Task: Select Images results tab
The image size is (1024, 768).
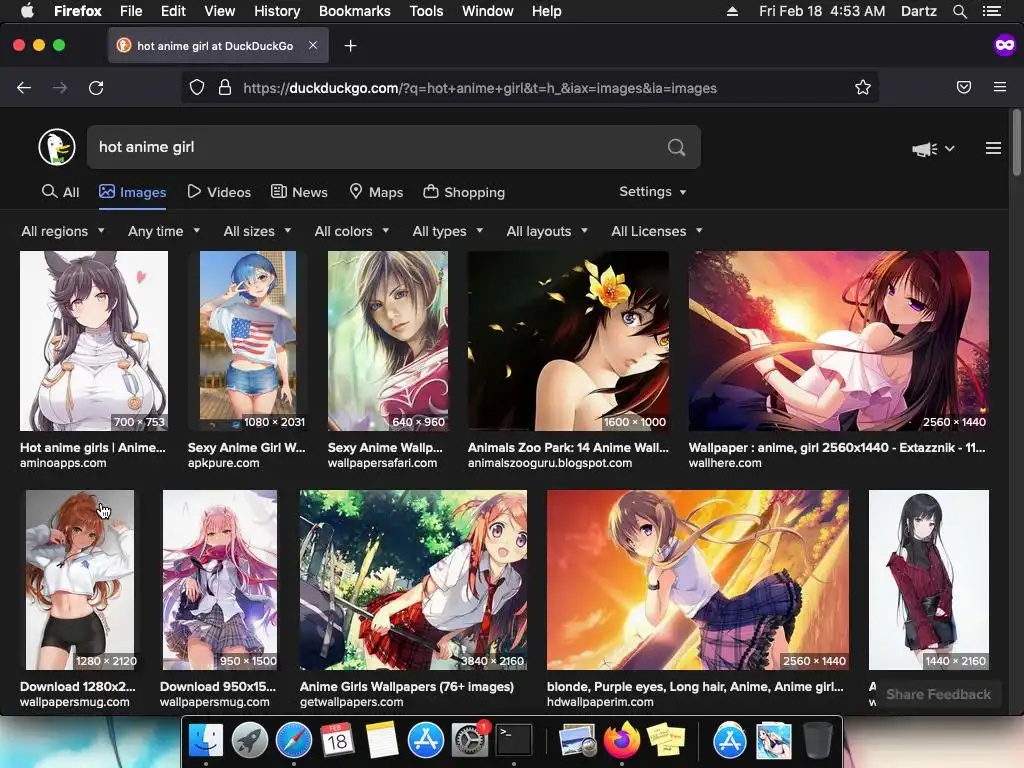Action: [133, 192]
